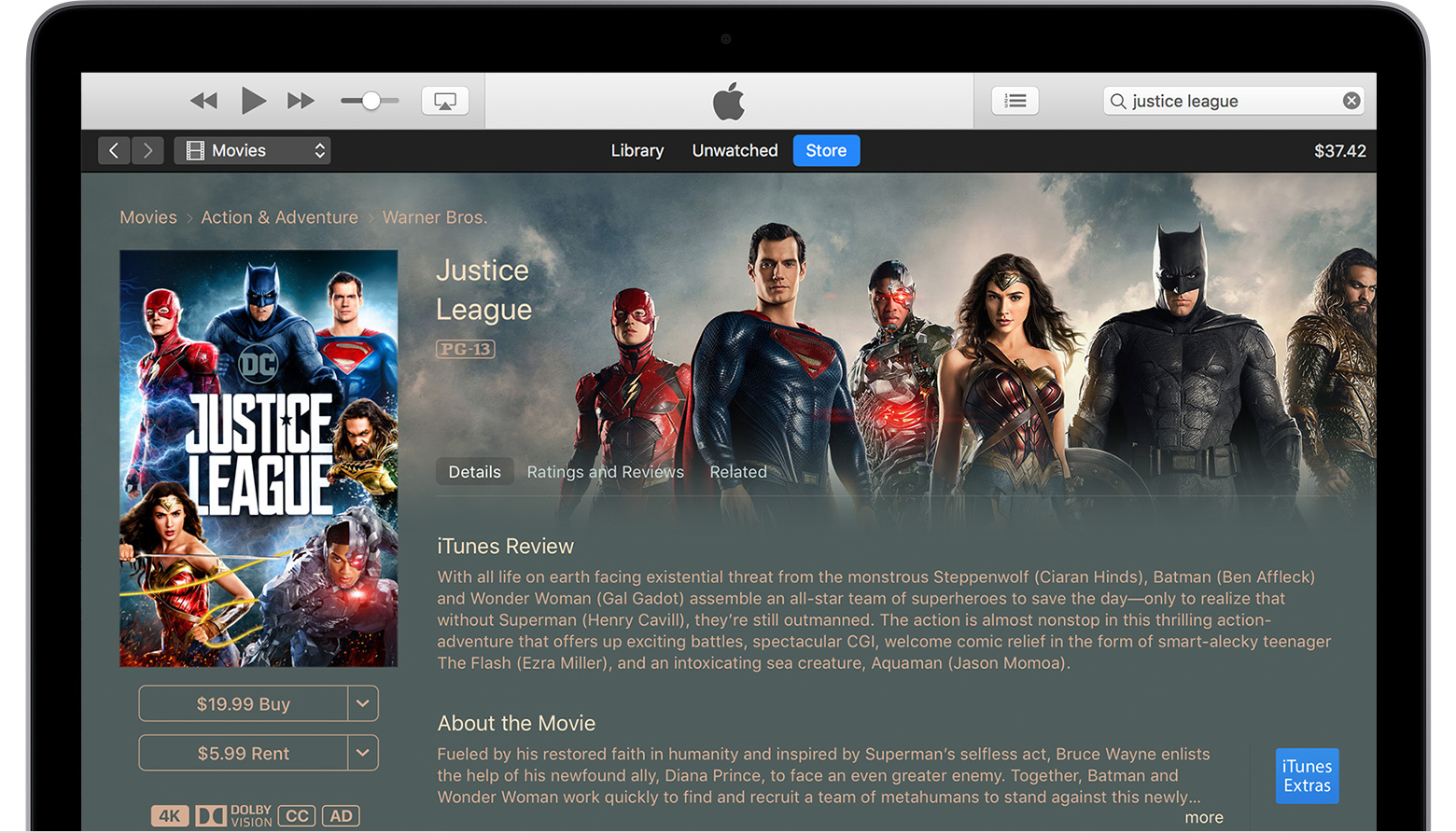Image resolution: width=1456 pixels, height=833 pixels.
Task: Click the Movies breadcrumb link
Action: tap(148, 217)
